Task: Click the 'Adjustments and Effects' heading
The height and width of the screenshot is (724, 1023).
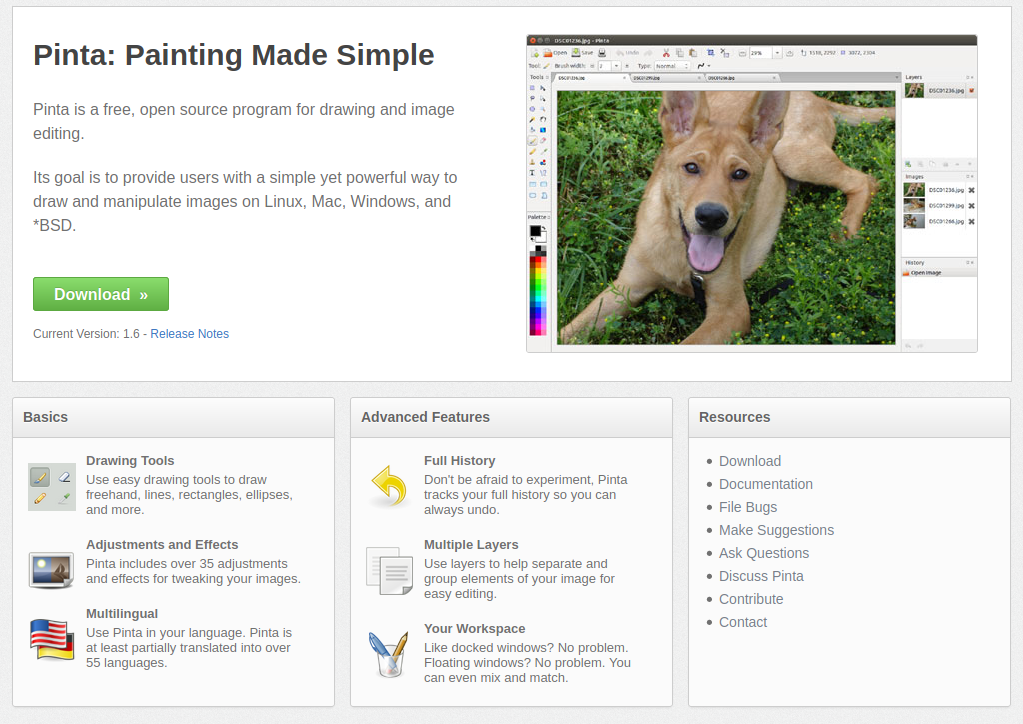Action: (162, 545)
